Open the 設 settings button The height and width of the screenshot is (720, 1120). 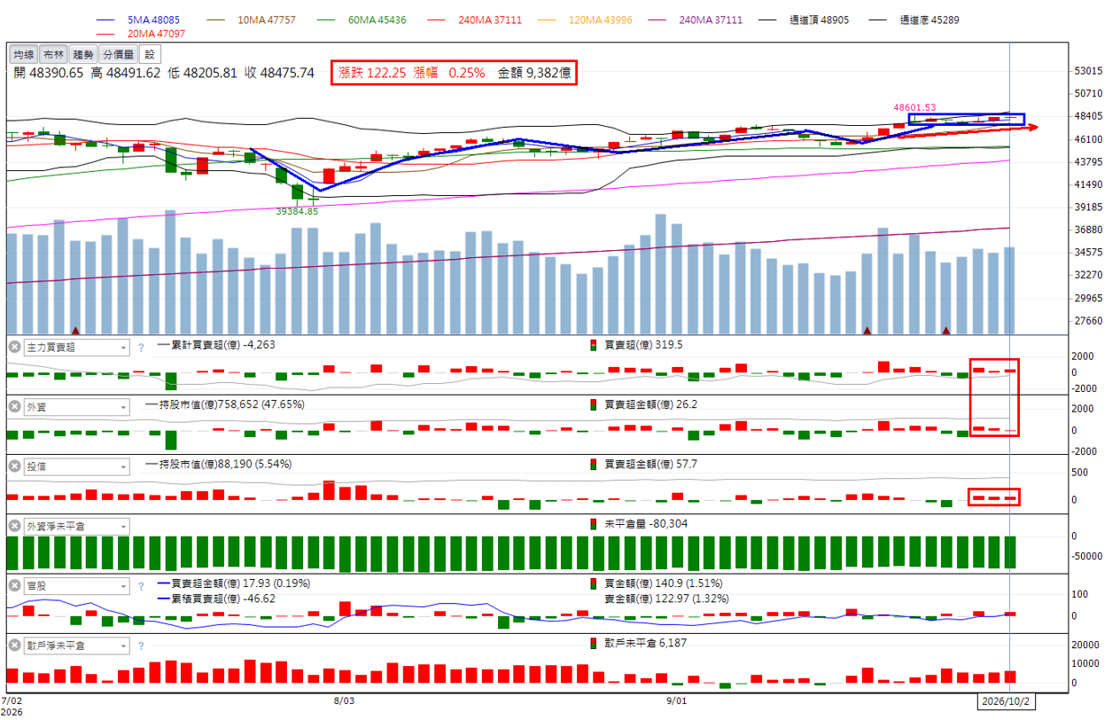tap(150, 54)
